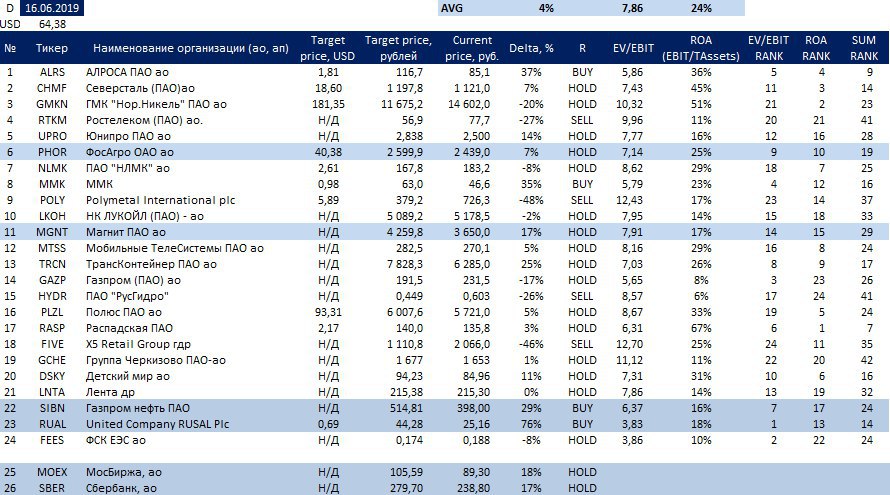The height and width of the screenshot is (495, 890).
Task: Select Газпром нефть target price 514,81
Action: 406,408
